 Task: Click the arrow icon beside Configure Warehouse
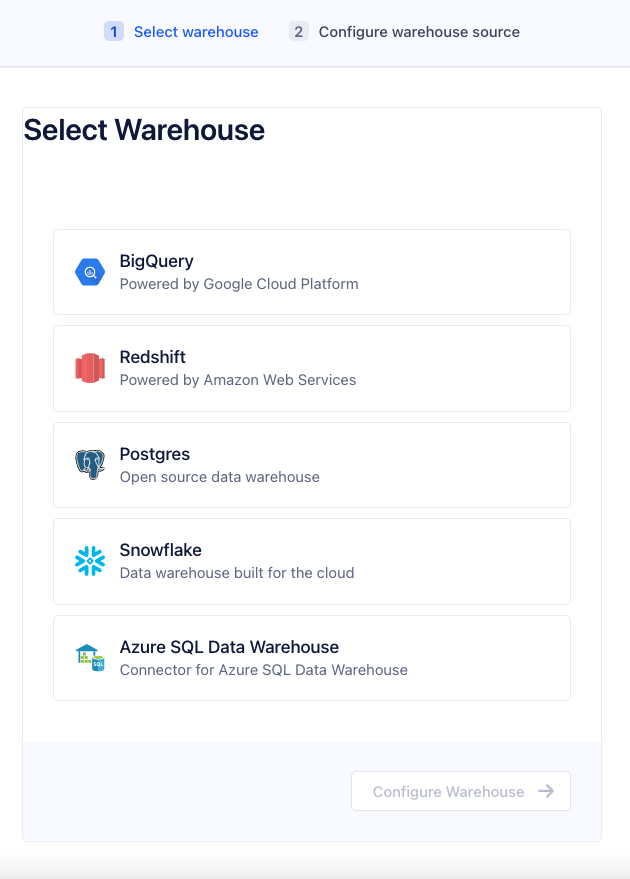point(546,791)
